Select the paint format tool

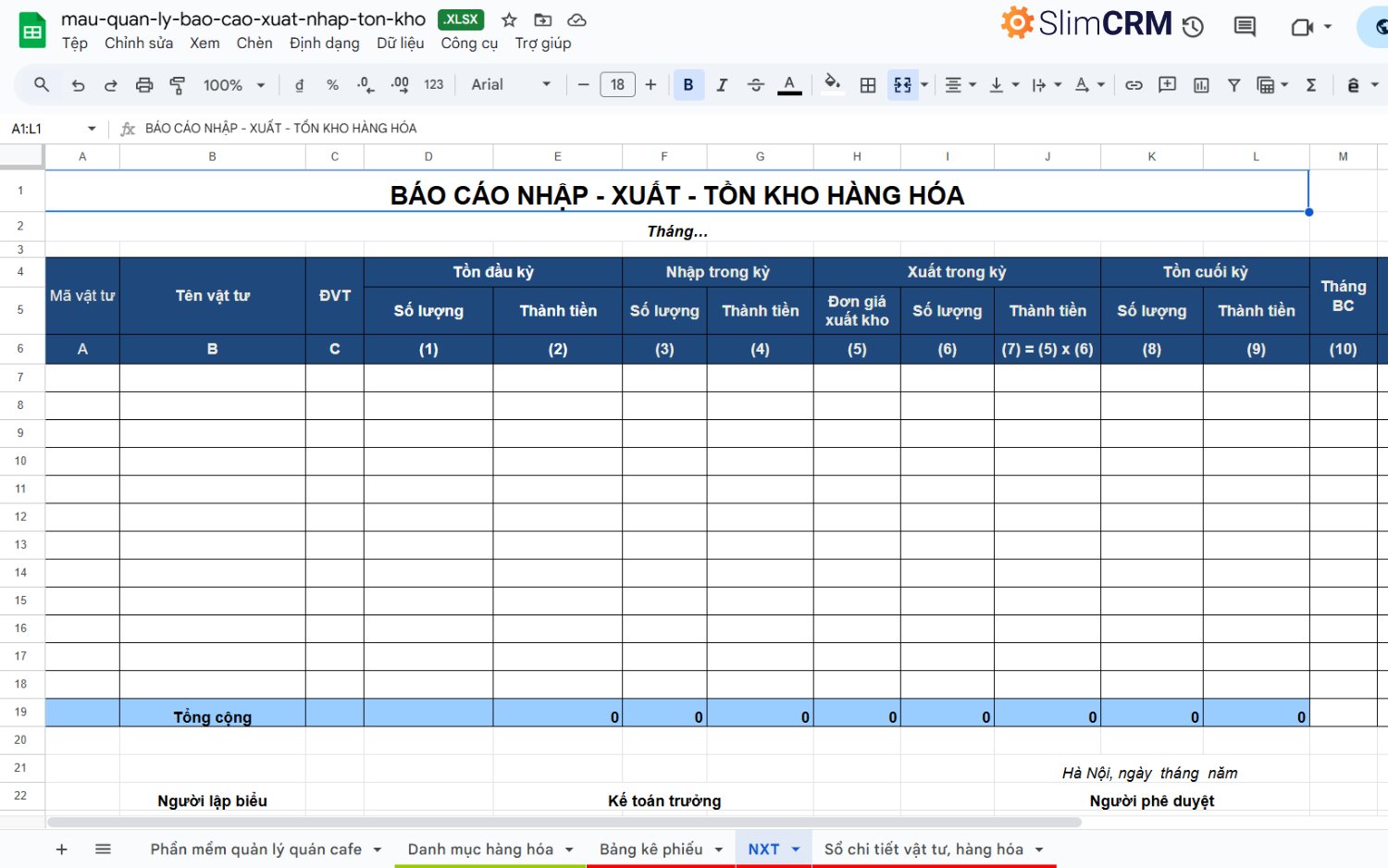pos(178,85)
